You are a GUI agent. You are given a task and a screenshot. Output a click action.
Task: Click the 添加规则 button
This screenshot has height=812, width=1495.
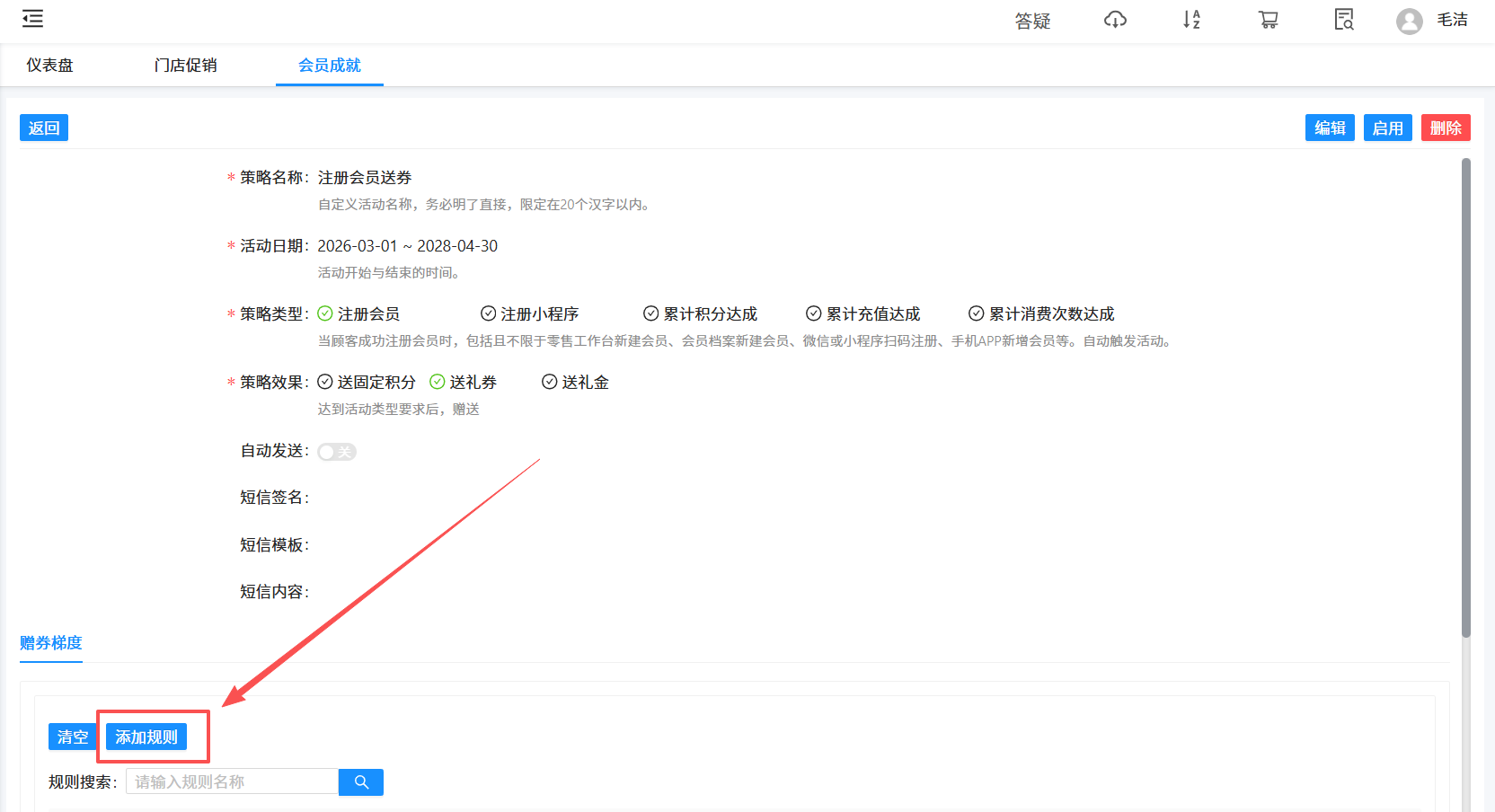[x=147, y=736]
